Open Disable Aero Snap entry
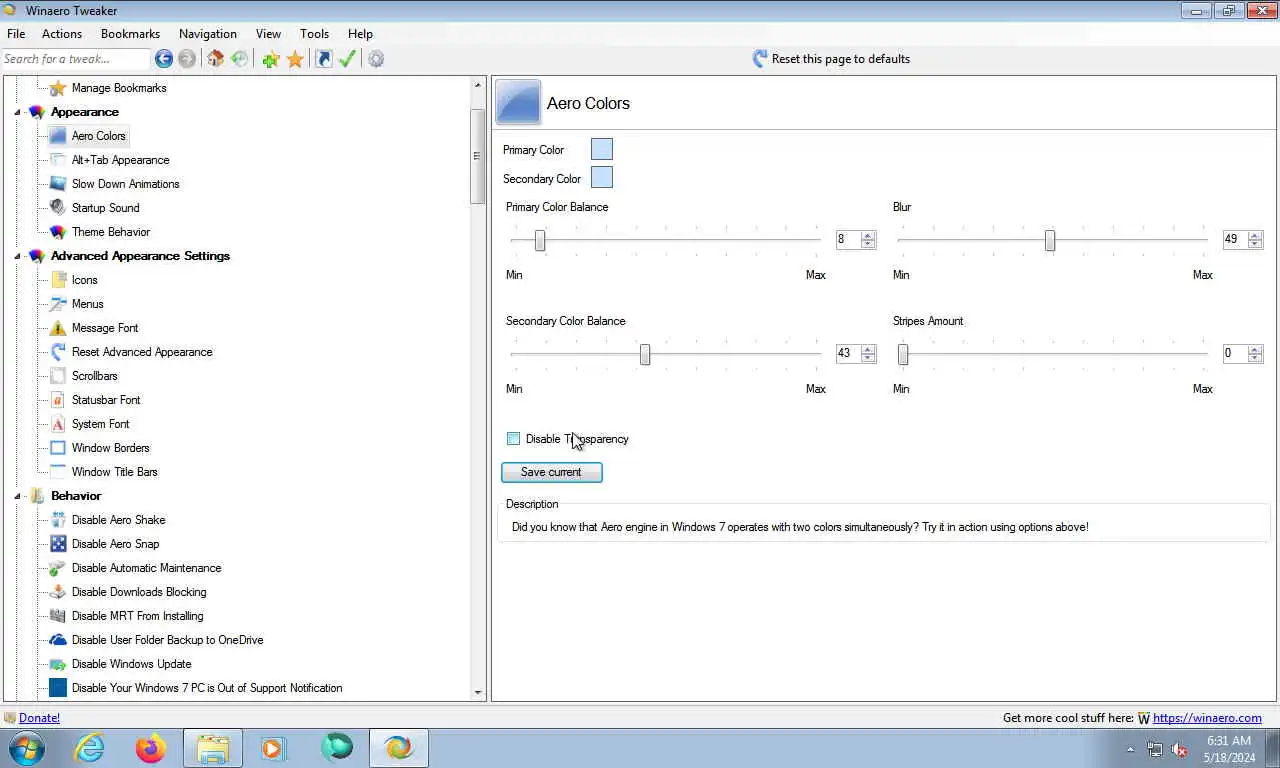 [x=115, y=544]
